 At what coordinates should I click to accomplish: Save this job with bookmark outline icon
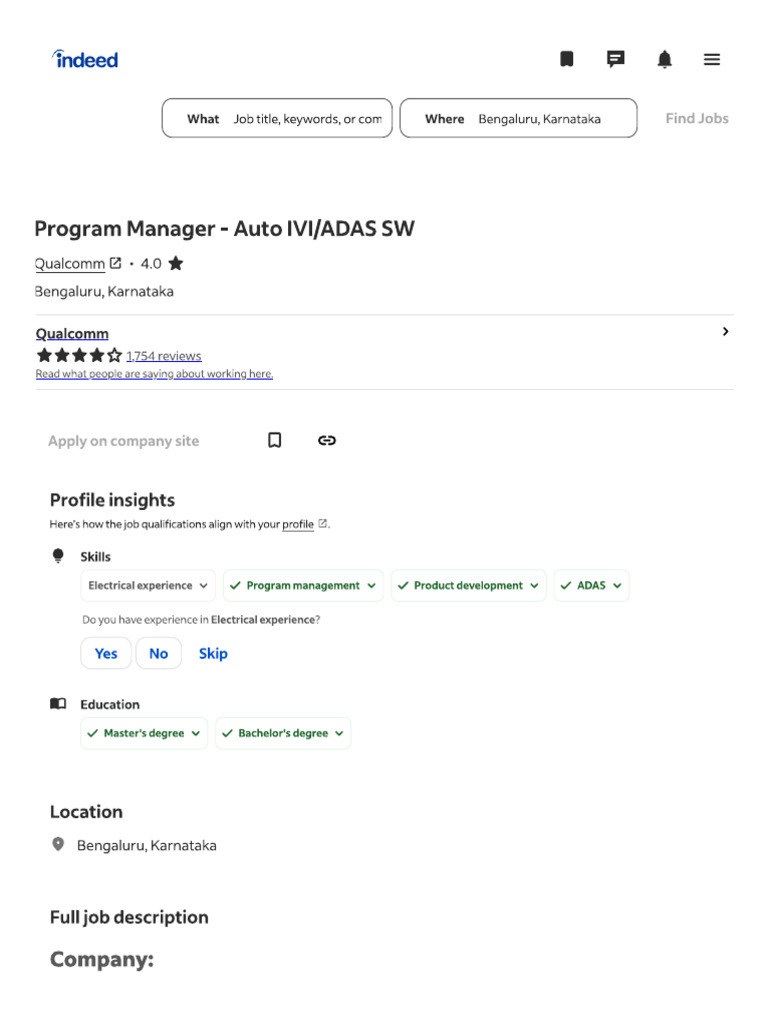[x=275, y=440]
